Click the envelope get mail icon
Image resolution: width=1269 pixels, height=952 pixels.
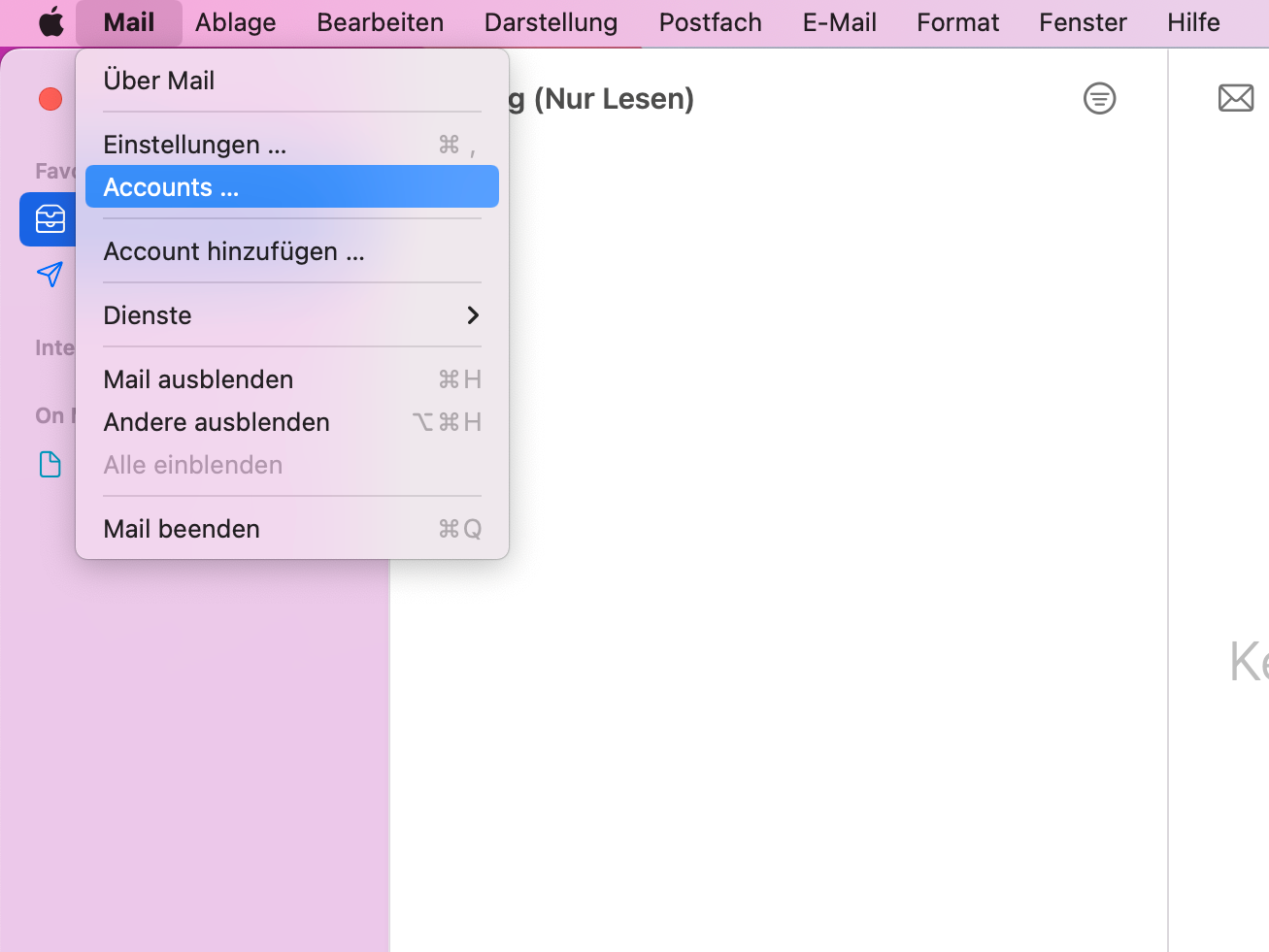click(x=1236, y=98)
